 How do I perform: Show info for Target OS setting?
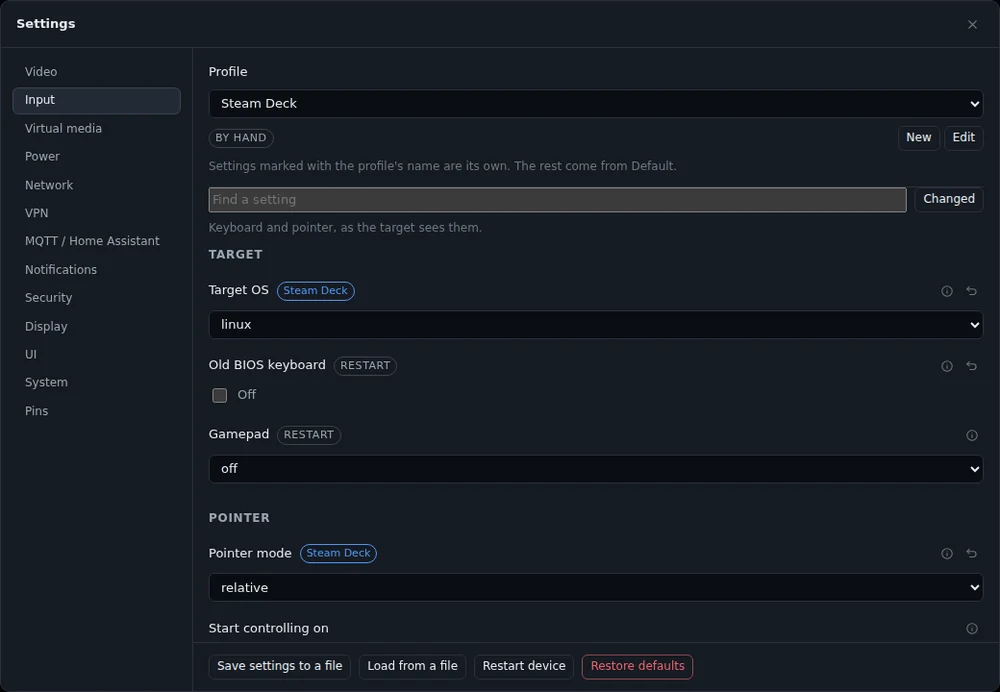(946, 291)
